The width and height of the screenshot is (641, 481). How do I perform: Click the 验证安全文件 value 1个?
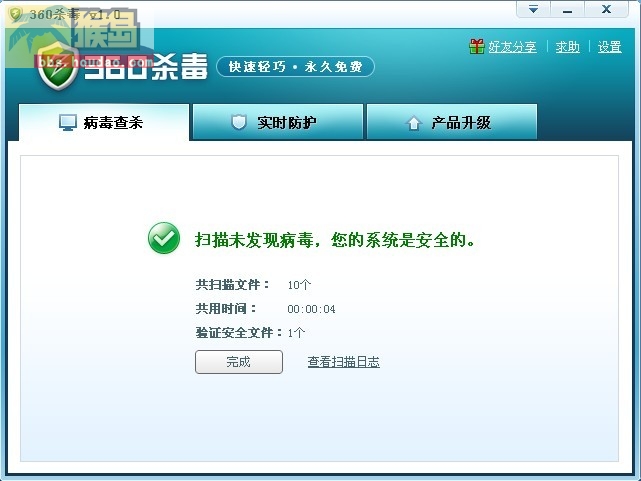click(x=296, y=333)
